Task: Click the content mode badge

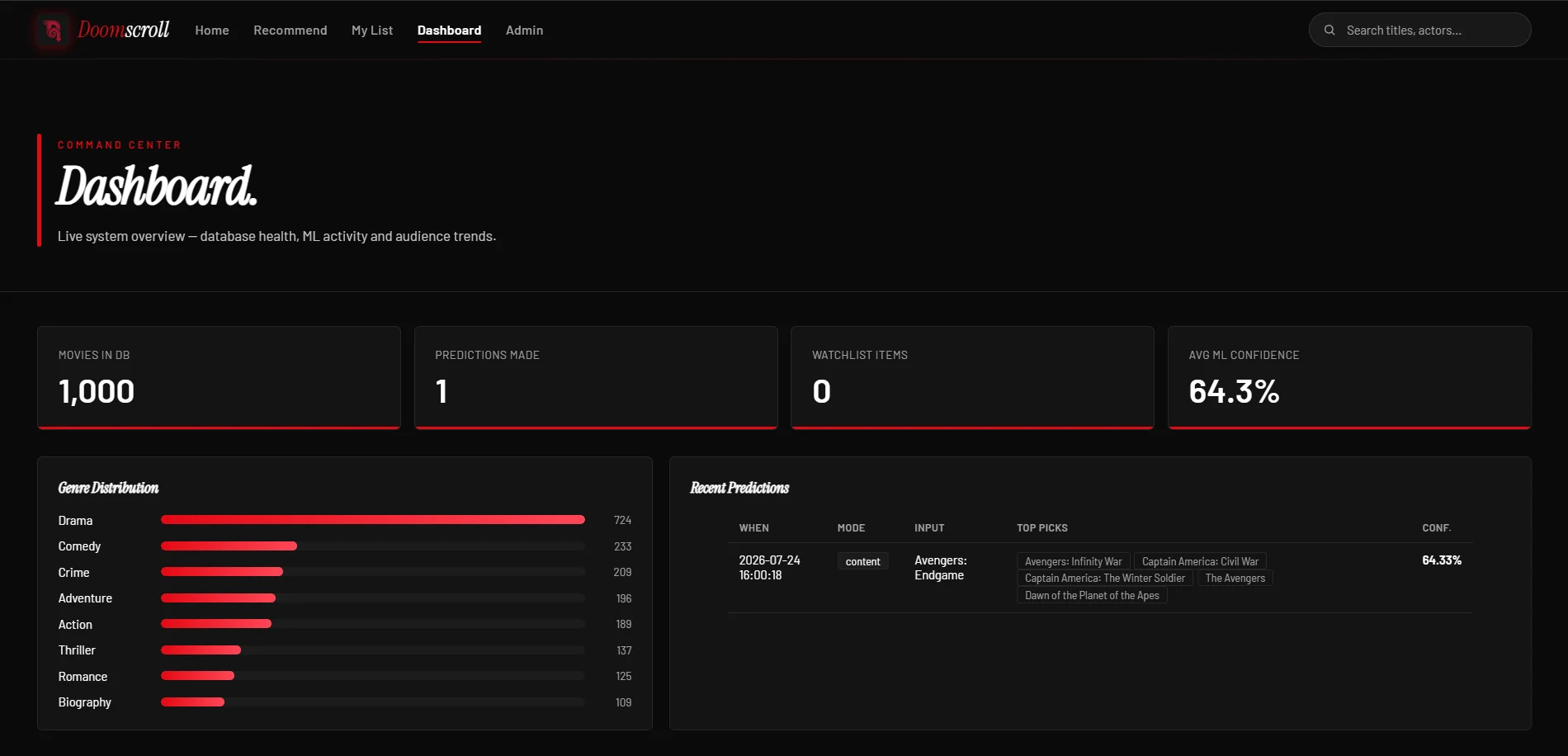Action: 862,561
